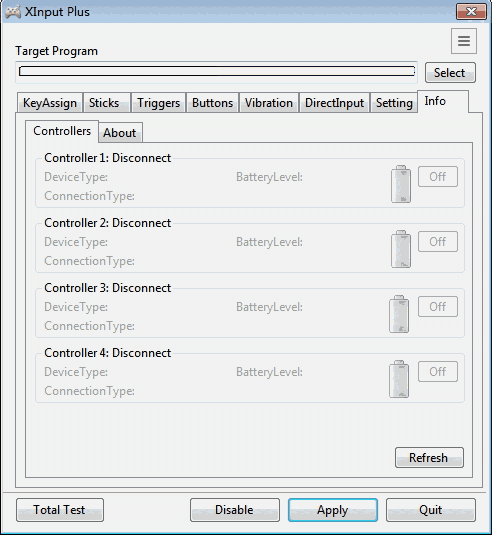
Task: Open the Total Test button
Action: 60,510
